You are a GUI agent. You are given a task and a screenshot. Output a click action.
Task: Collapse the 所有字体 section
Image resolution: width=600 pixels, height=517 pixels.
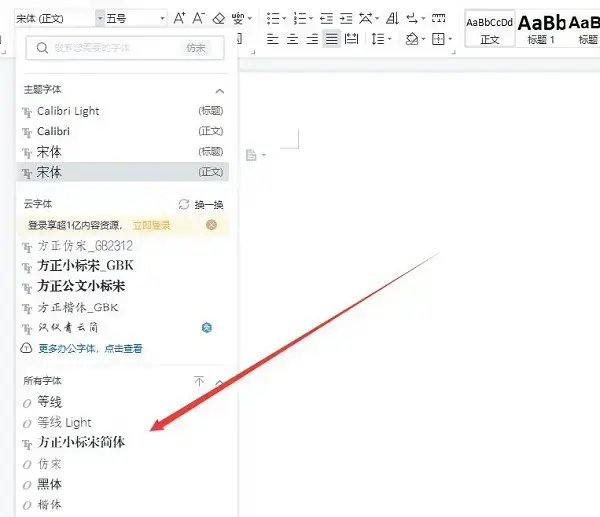220,382
